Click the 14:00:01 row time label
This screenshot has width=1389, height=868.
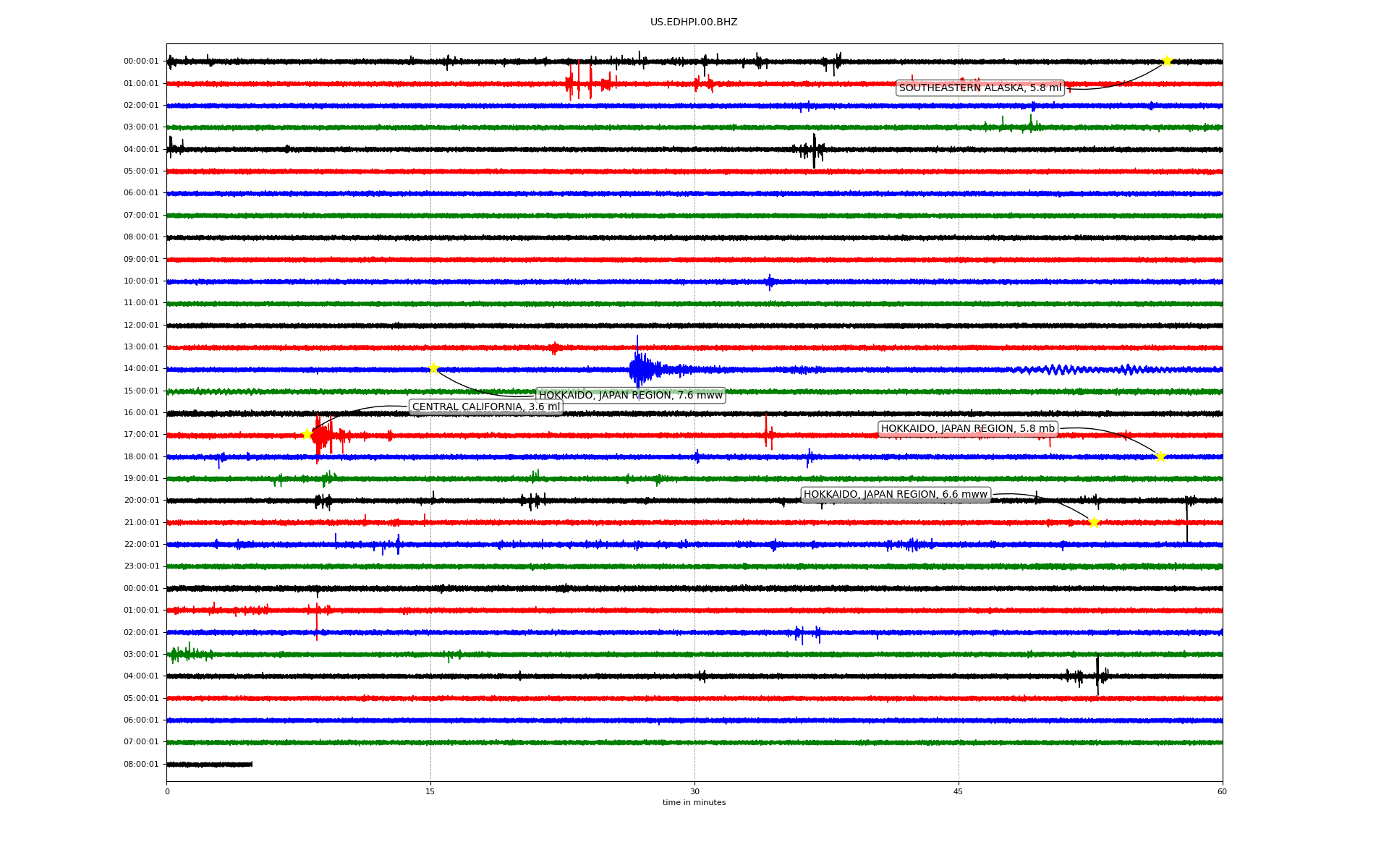click(x=141, y=369)
